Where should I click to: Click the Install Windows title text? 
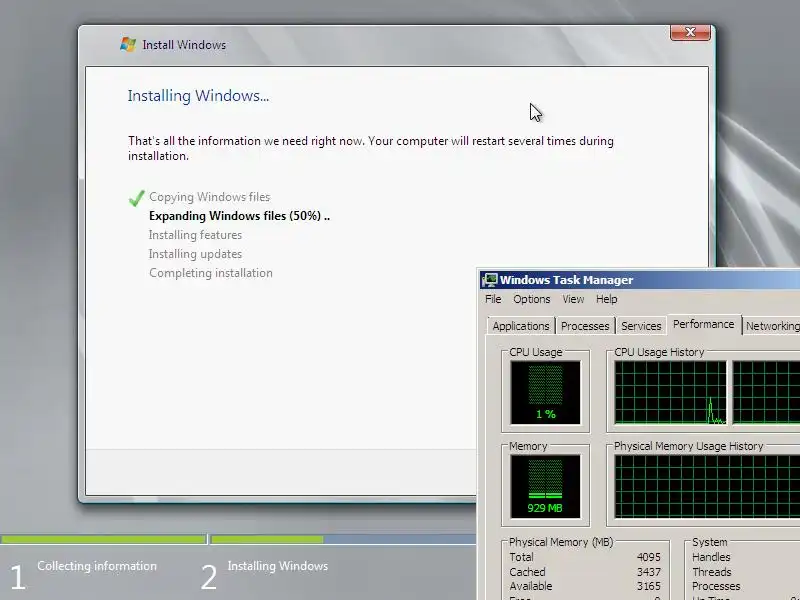click(184, 45)
